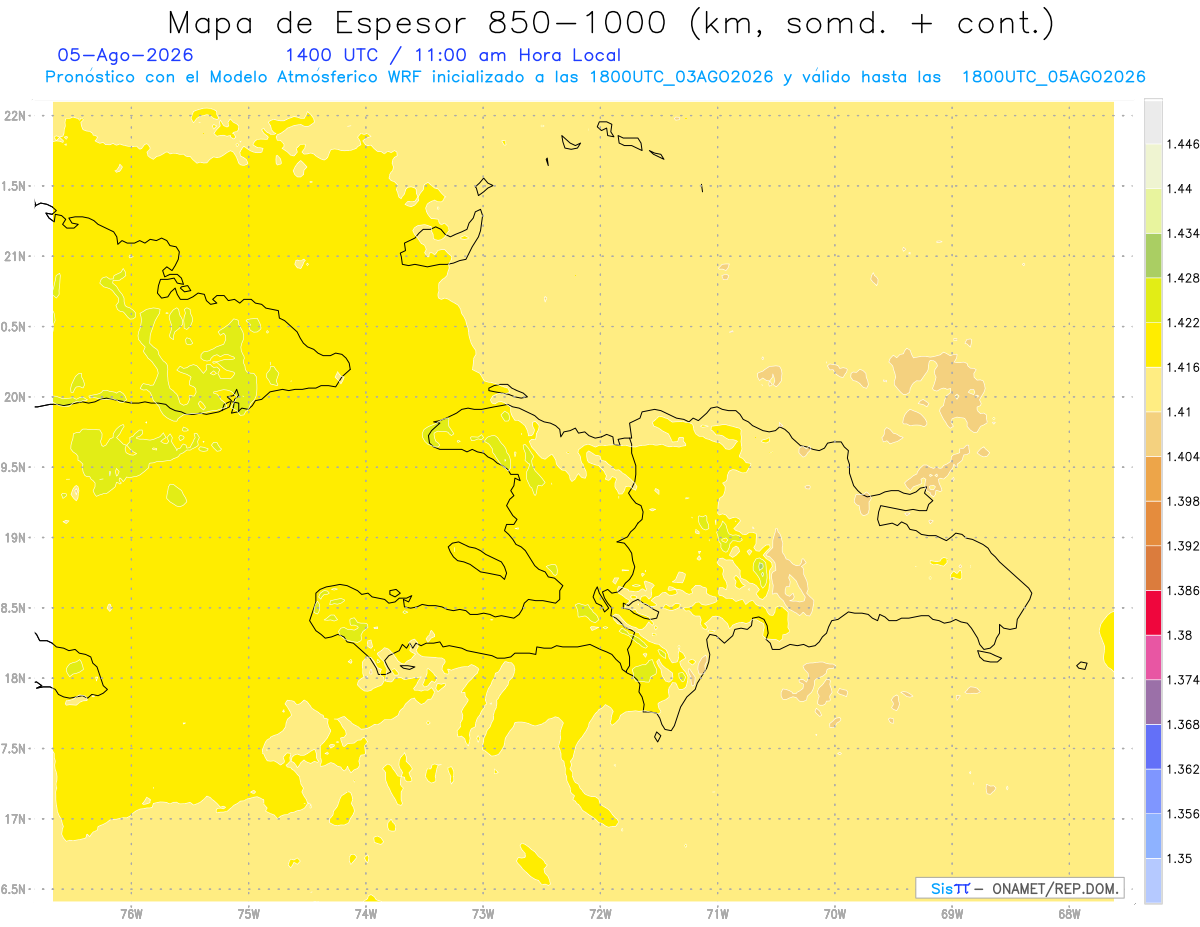
Task: Click the '69W' longitude label
Action: [x=952, y=914]
